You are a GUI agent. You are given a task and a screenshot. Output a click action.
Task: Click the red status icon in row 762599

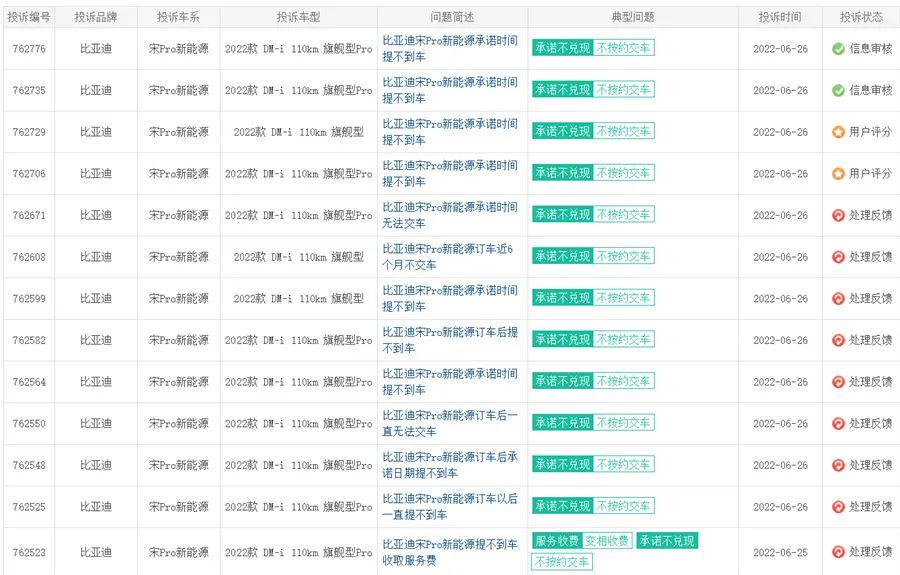tap(838, 298)
